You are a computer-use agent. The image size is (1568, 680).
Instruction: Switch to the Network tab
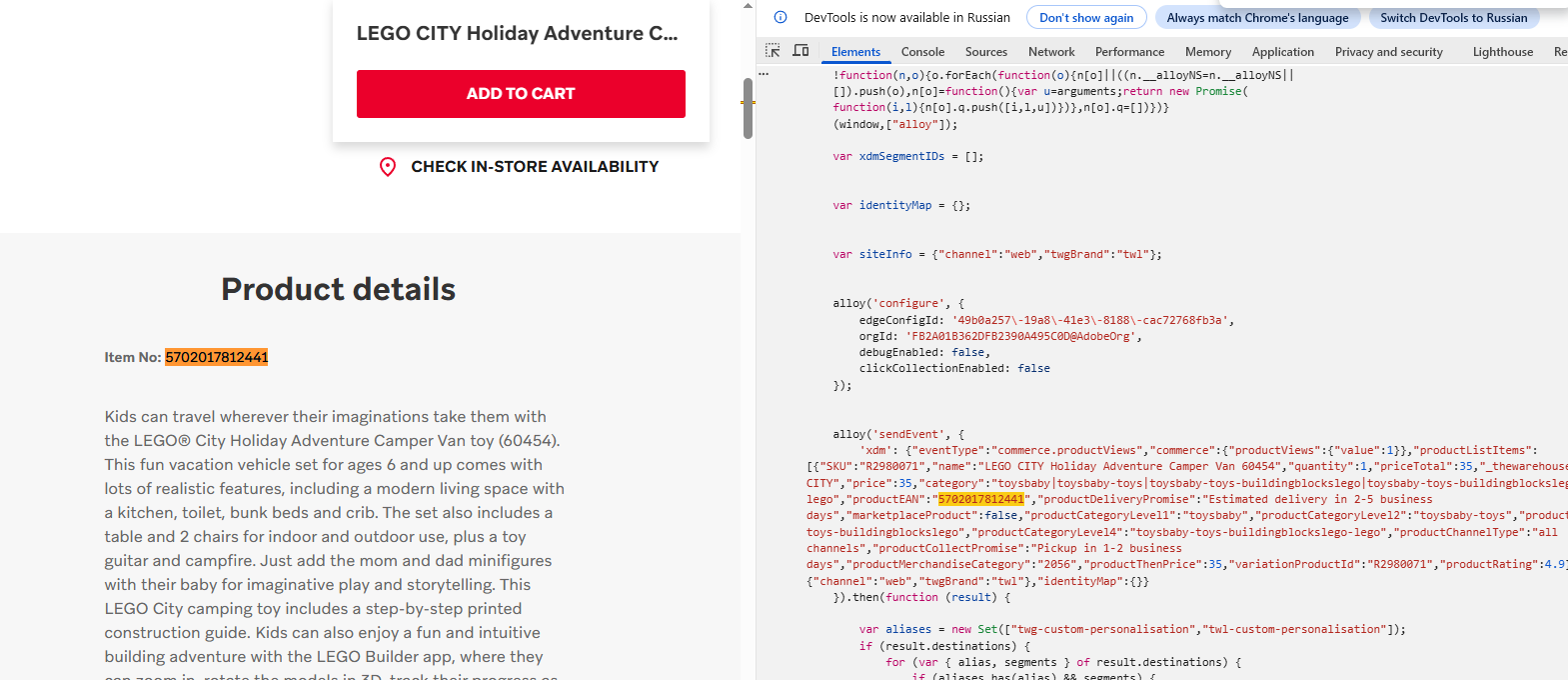[x=1051, y=52]
